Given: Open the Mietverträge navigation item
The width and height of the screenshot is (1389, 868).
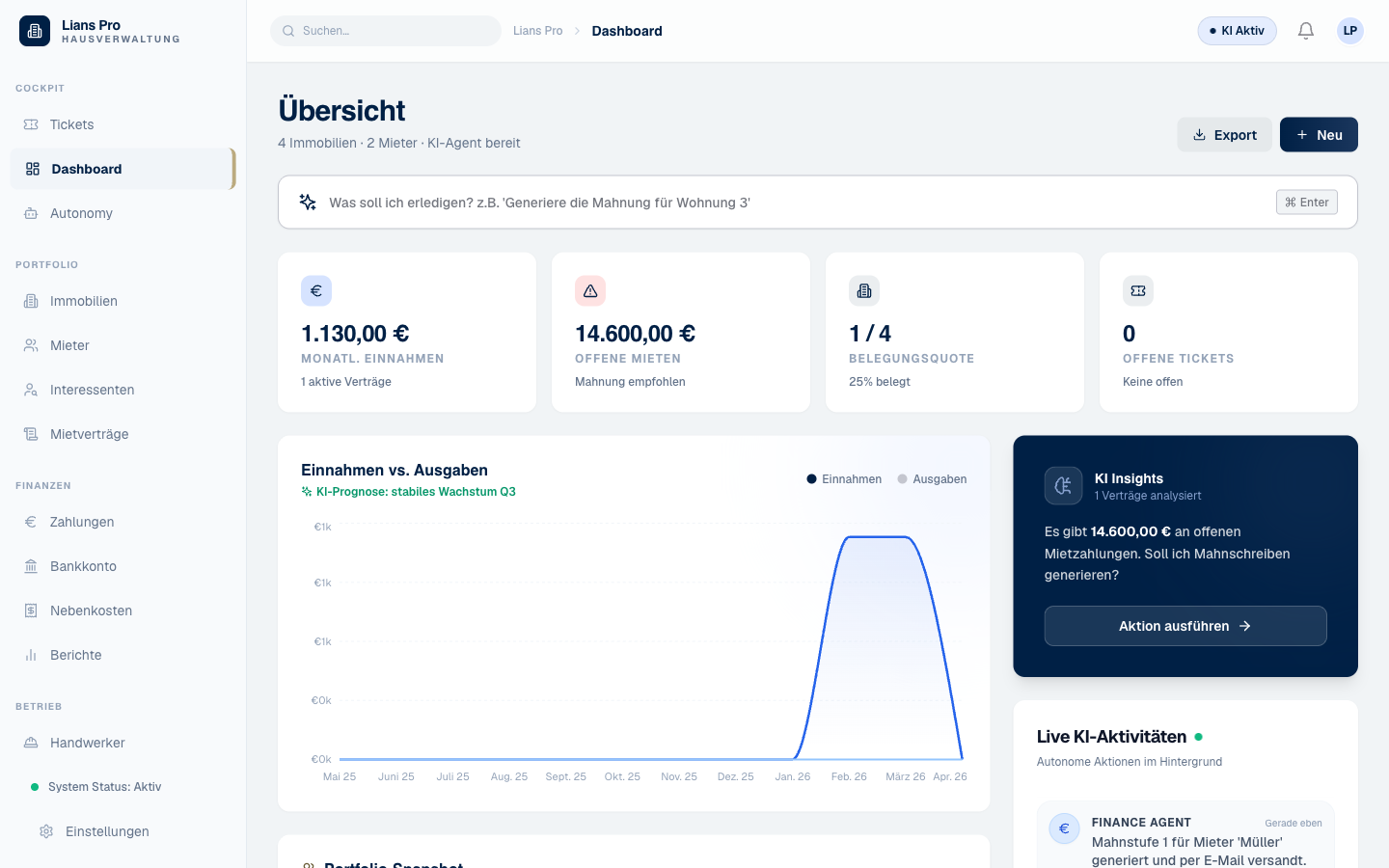Looking at the screenshot, I should point(91,434).
